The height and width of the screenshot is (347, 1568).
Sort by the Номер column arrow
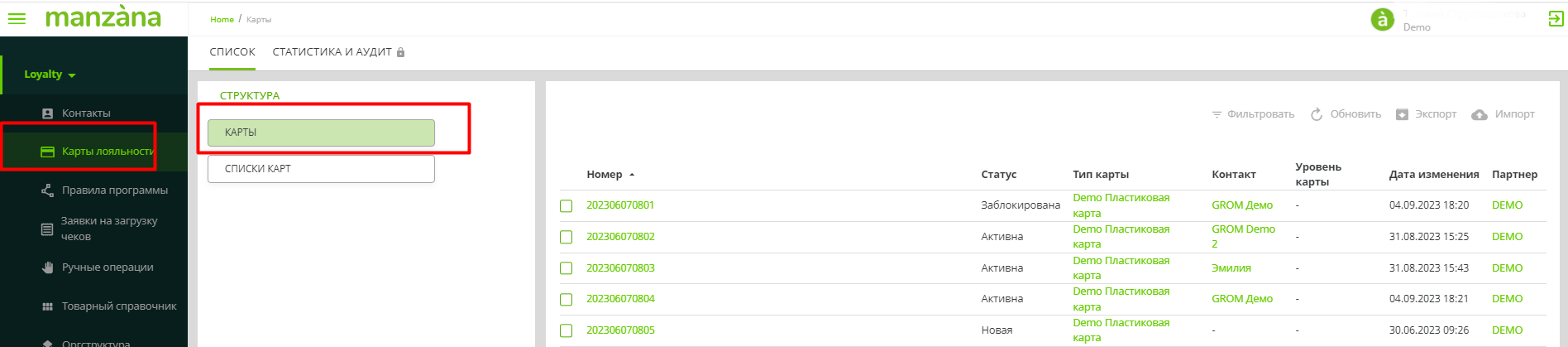pyautogui.click(x=632, y=175)
